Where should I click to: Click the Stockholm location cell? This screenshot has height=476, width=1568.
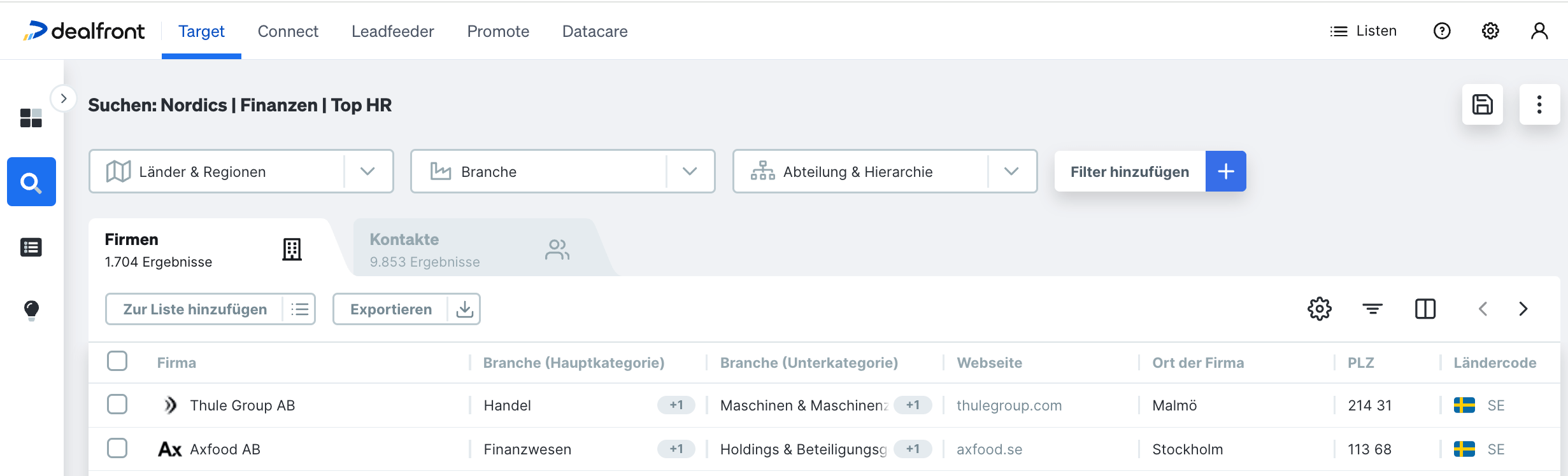1187,449
